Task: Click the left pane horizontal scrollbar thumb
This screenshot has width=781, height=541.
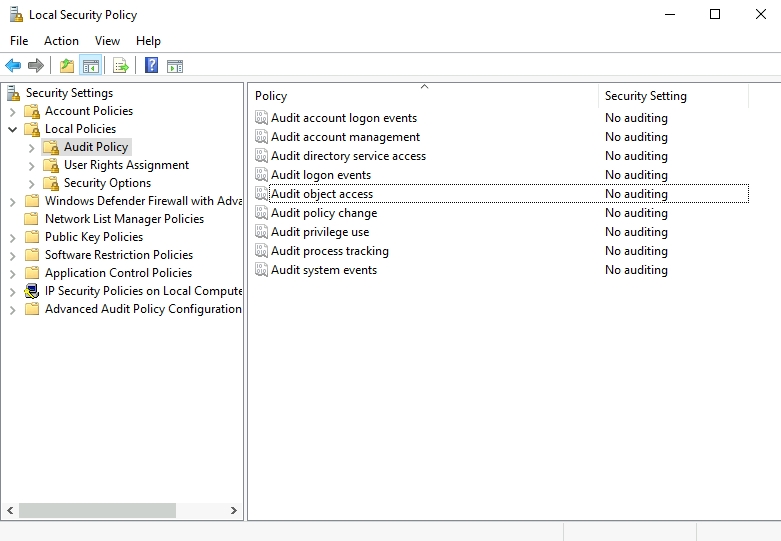Action: (x=97, y=510)
